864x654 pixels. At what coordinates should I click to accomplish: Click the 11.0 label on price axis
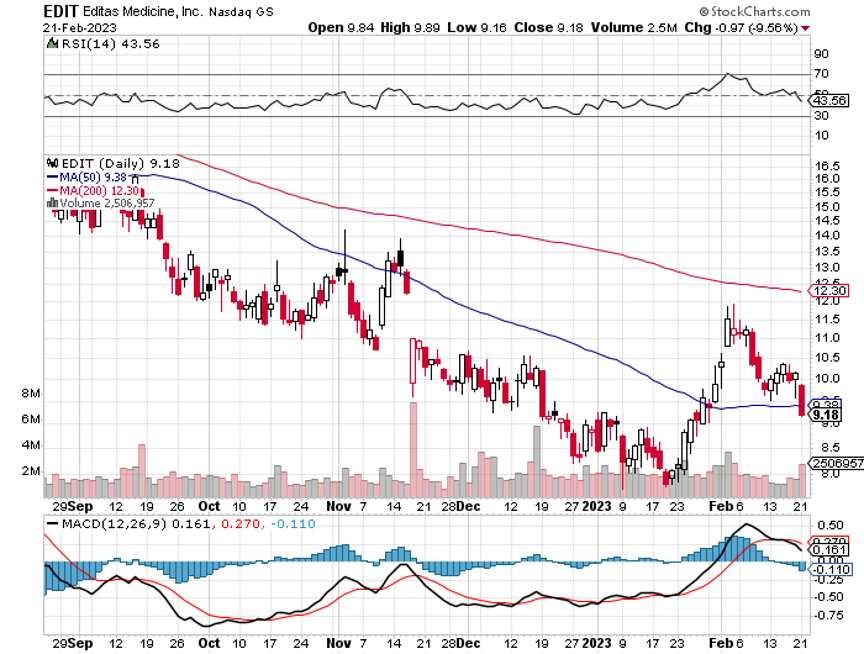point(827,338)
